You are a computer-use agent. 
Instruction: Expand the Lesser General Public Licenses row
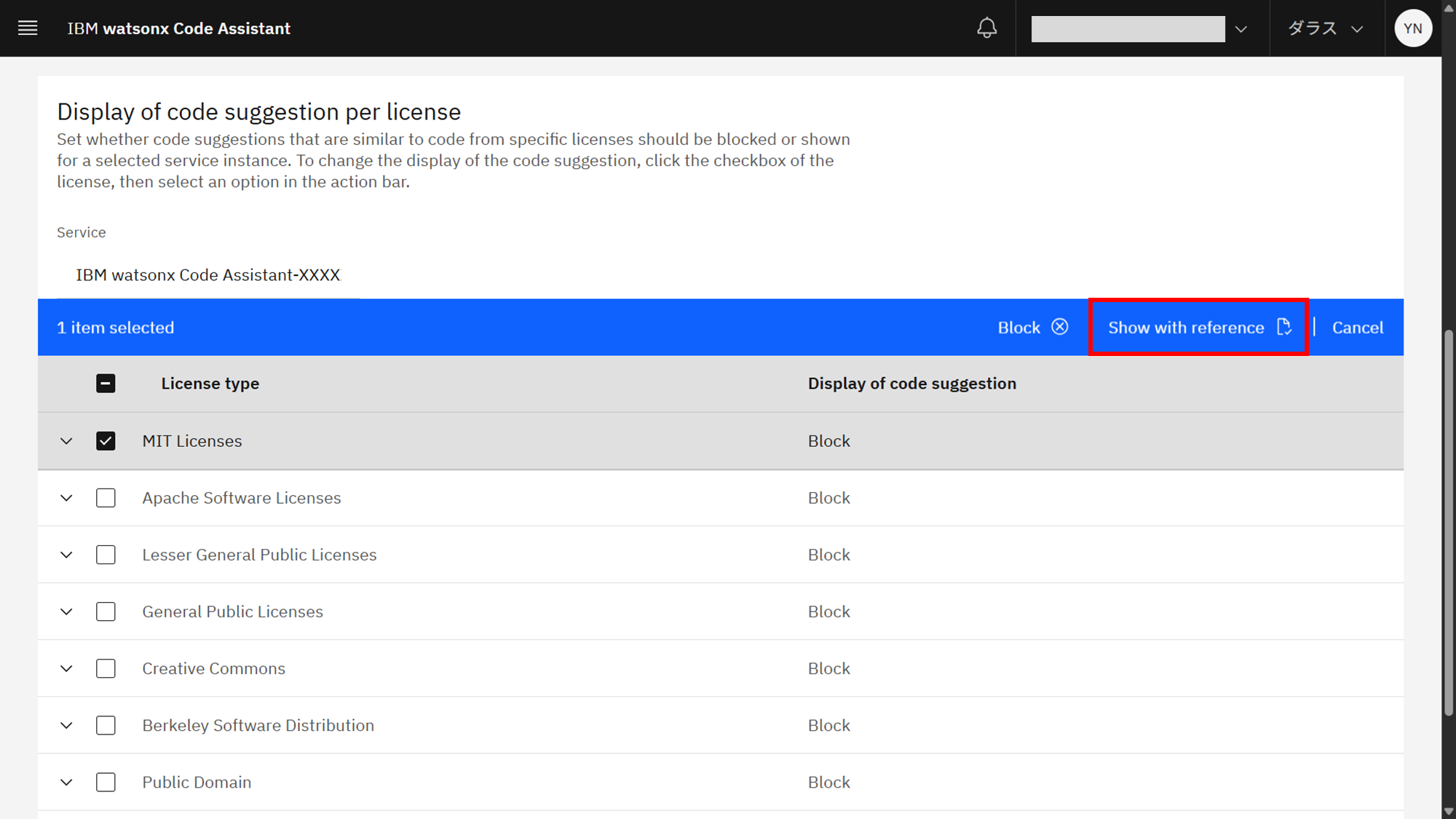click(x=66, y=555)
